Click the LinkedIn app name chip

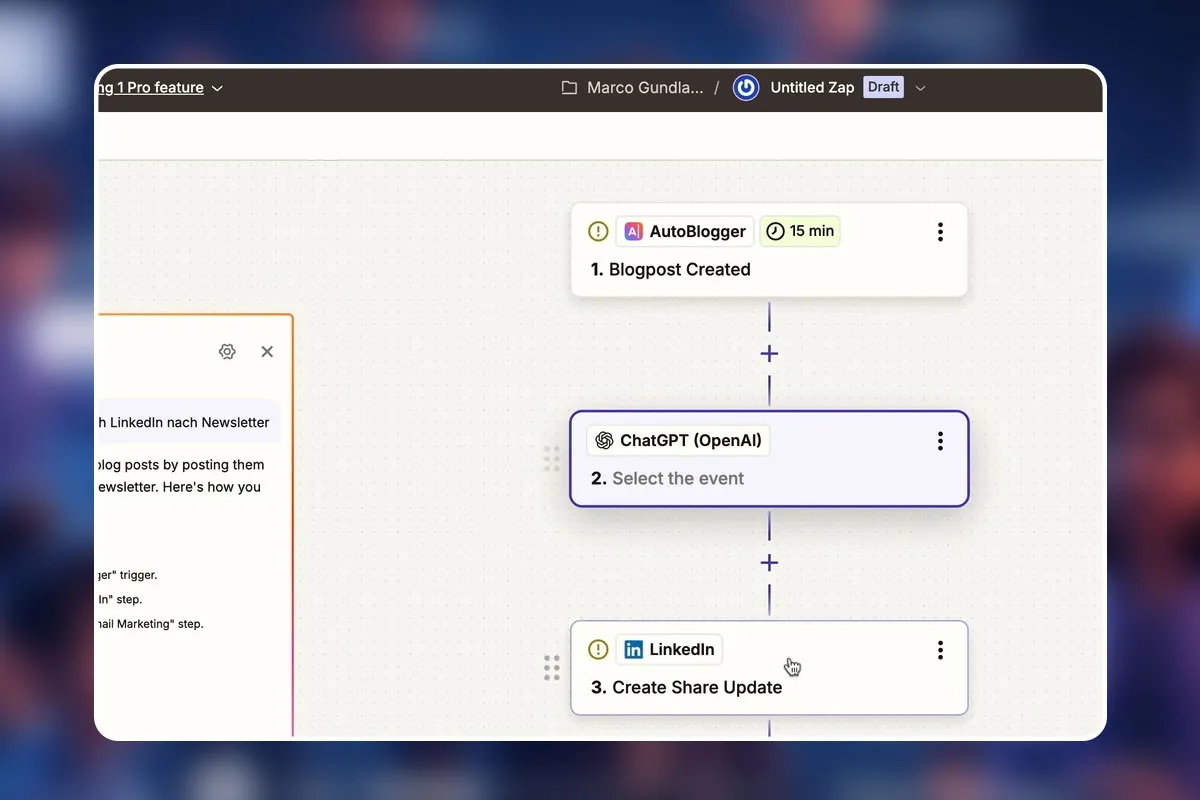(669, 650)
